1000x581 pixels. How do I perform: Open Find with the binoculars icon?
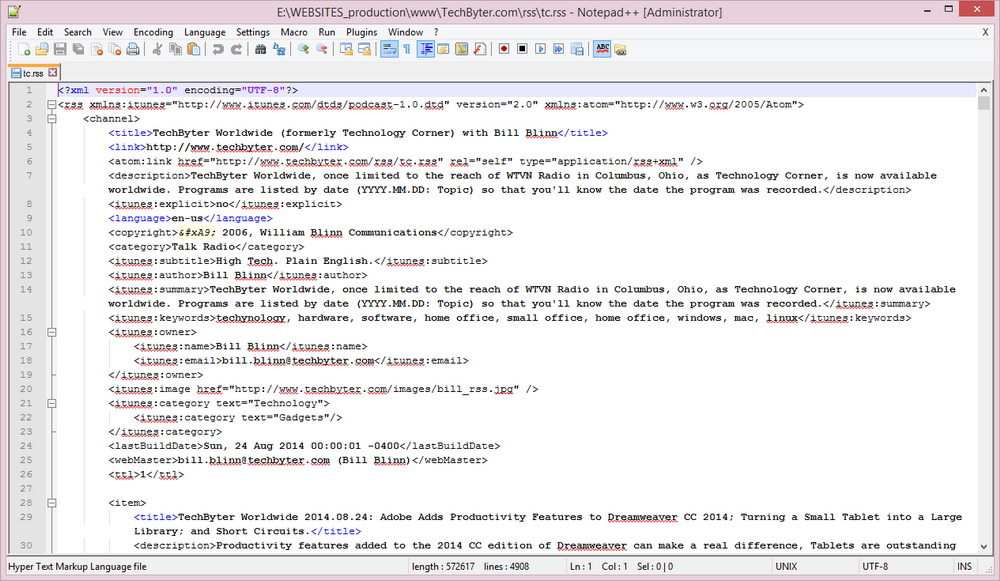[260, 49]
